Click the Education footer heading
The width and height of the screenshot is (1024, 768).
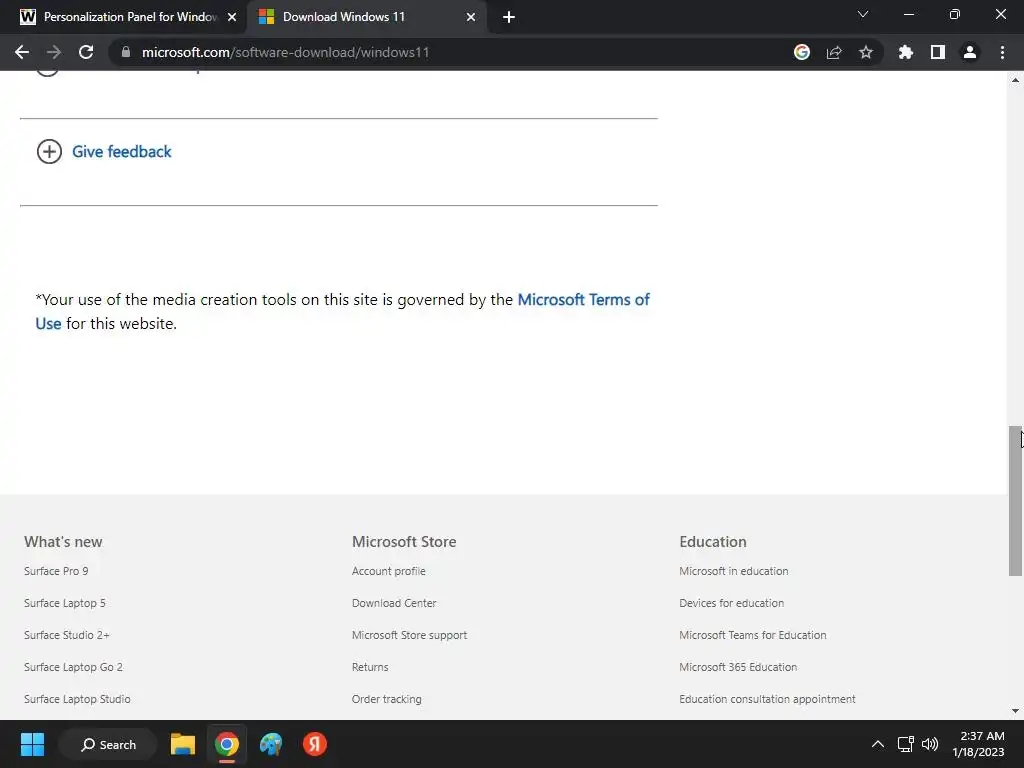pyautogui.click(x=712, y=541)
